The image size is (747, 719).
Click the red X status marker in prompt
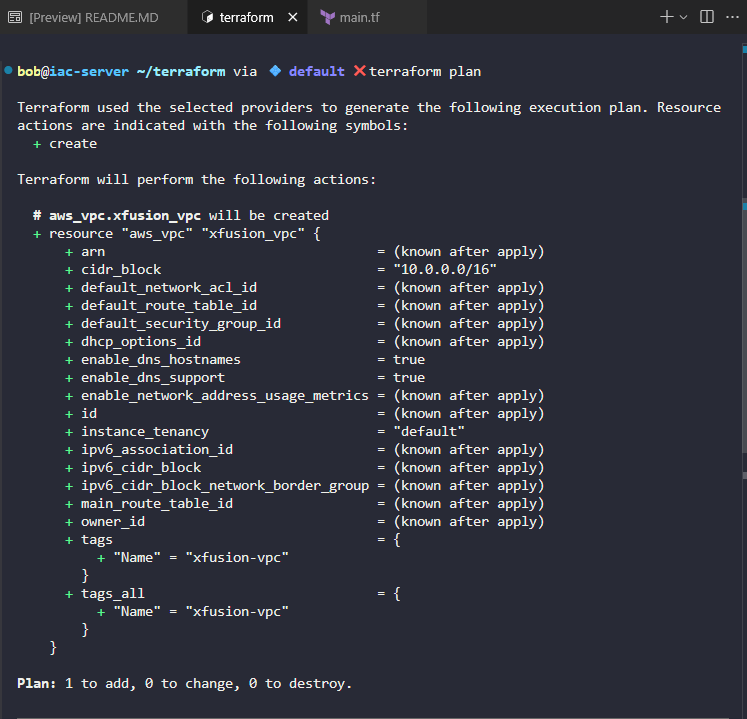[360, 71]
